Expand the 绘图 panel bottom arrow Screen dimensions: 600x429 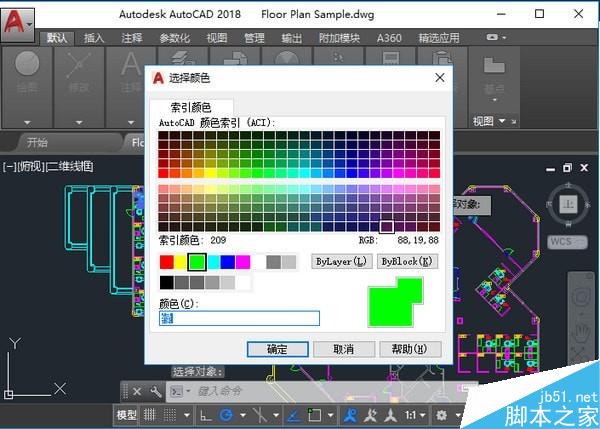pyautogui.click(x=27, y=122)
